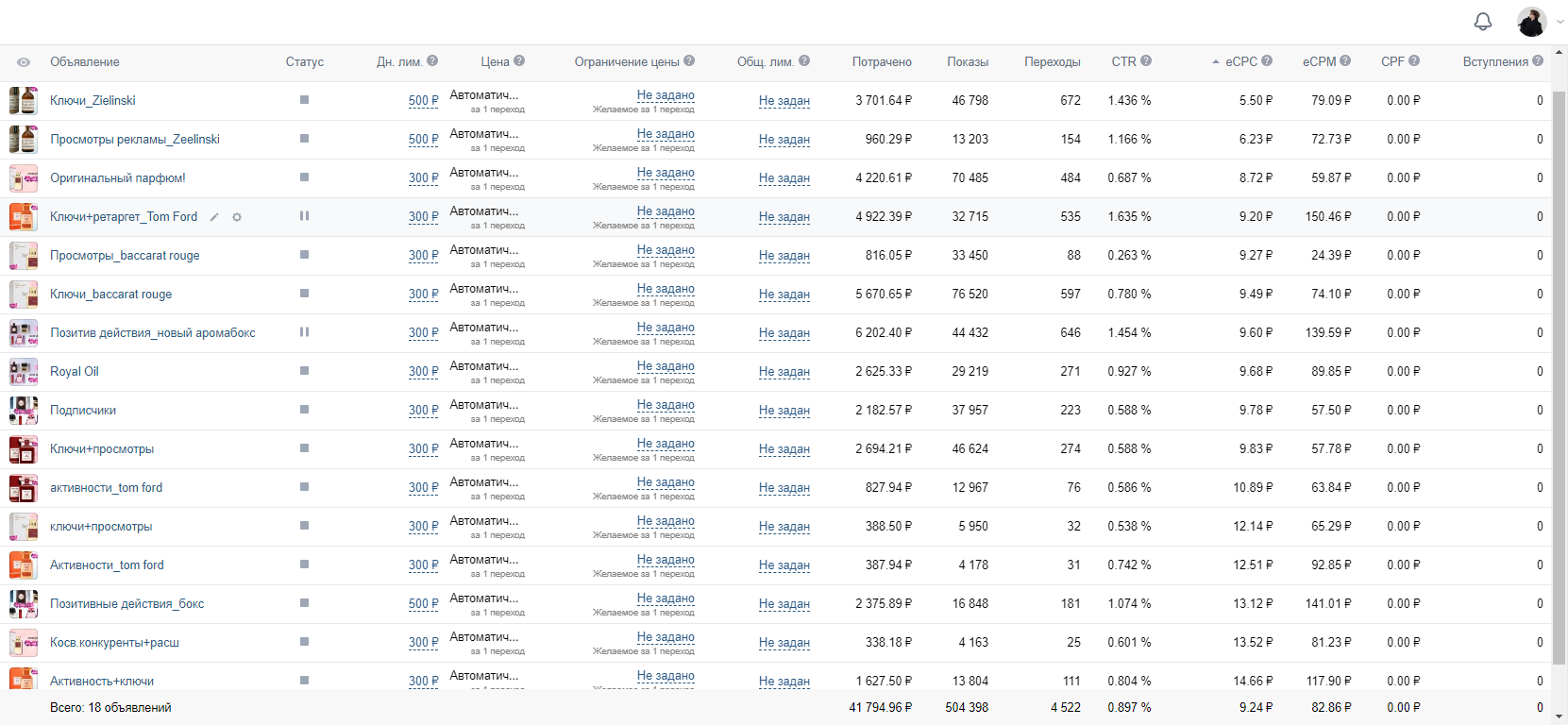Viewport: 1568px width, 725px height.
Task: Open the CPF column help icon
Action: (x=1414, y=60)
